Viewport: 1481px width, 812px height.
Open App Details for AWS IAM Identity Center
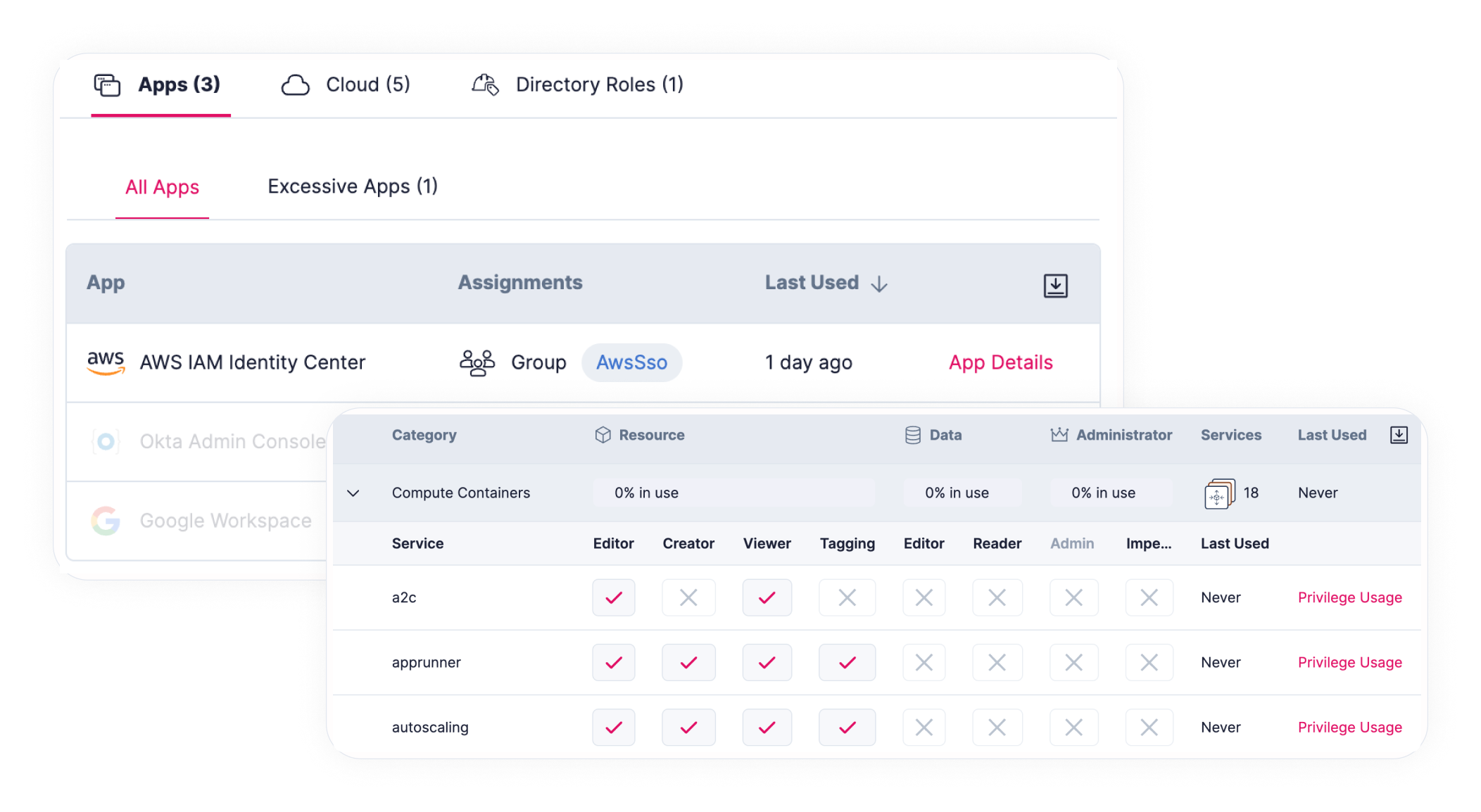[1000, 362]
